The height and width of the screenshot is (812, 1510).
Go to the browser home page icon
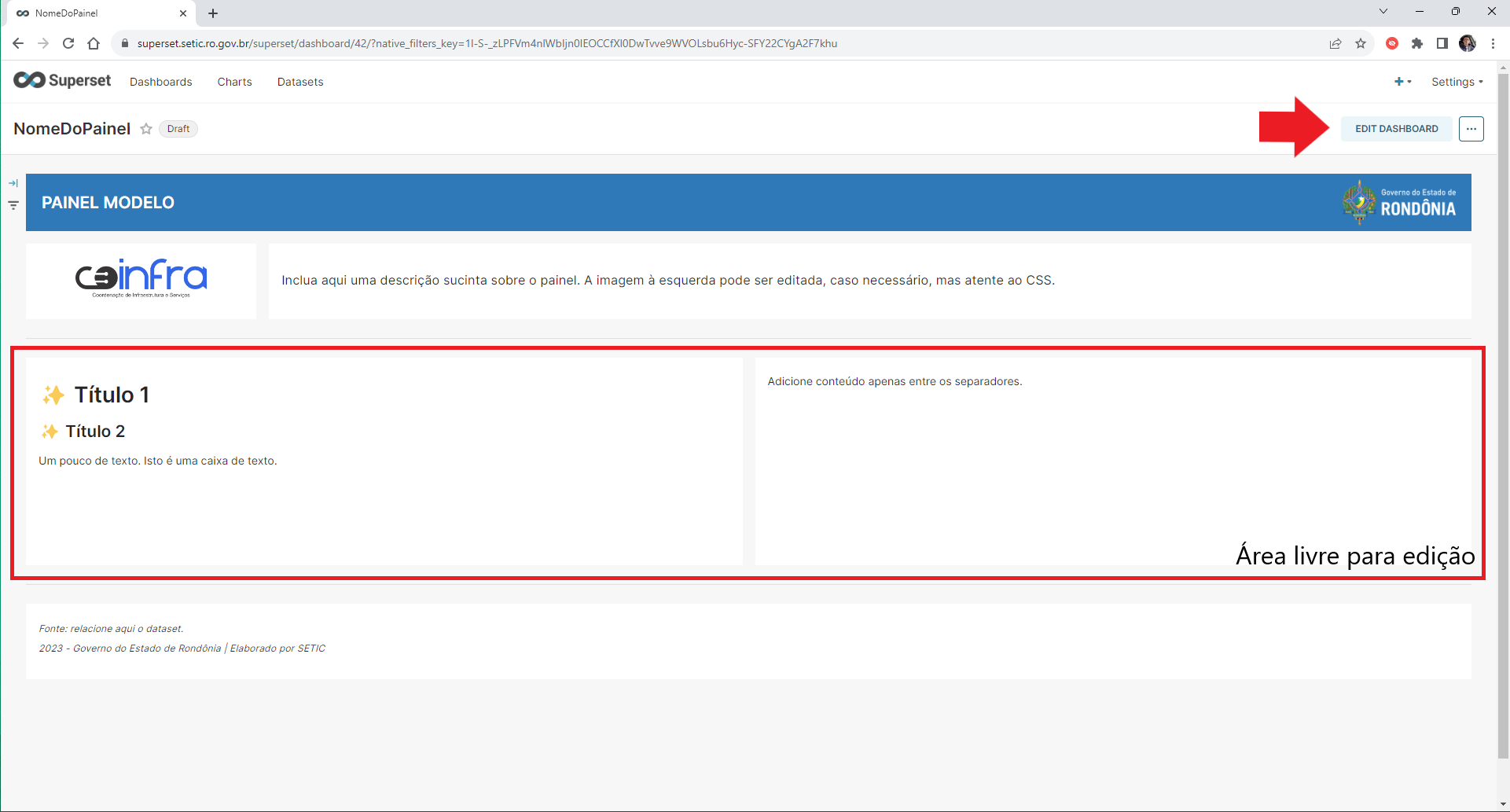94,43
